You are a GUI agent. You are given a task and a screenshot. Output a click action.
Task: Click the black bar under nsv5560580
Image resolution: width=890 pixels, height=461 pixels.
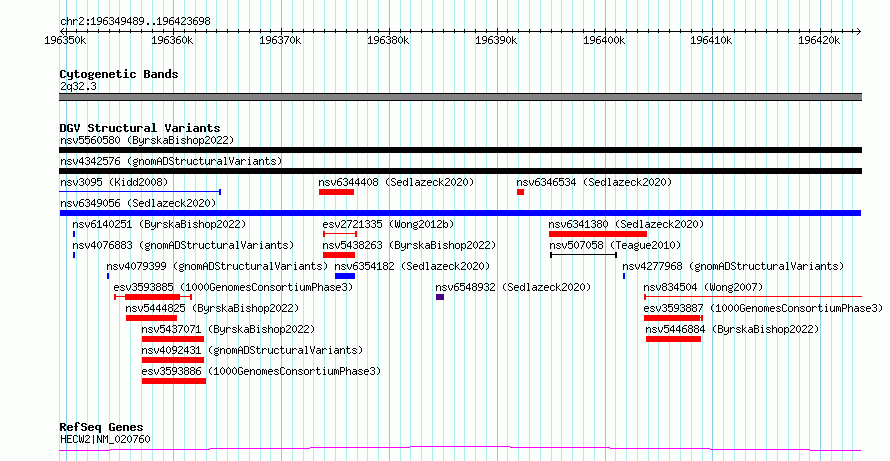point(460,150)
